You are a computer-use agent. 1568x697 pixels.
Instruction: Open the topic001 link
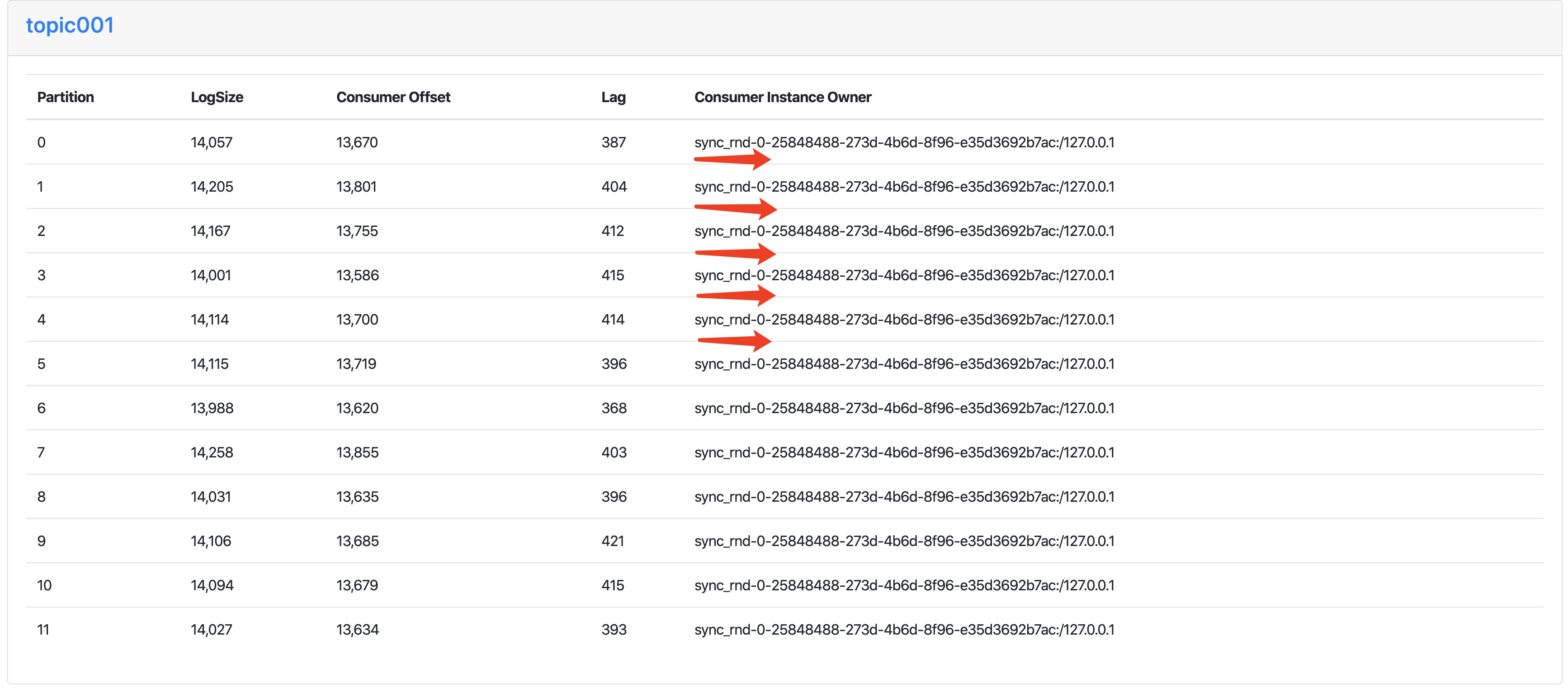pos(69,26)
